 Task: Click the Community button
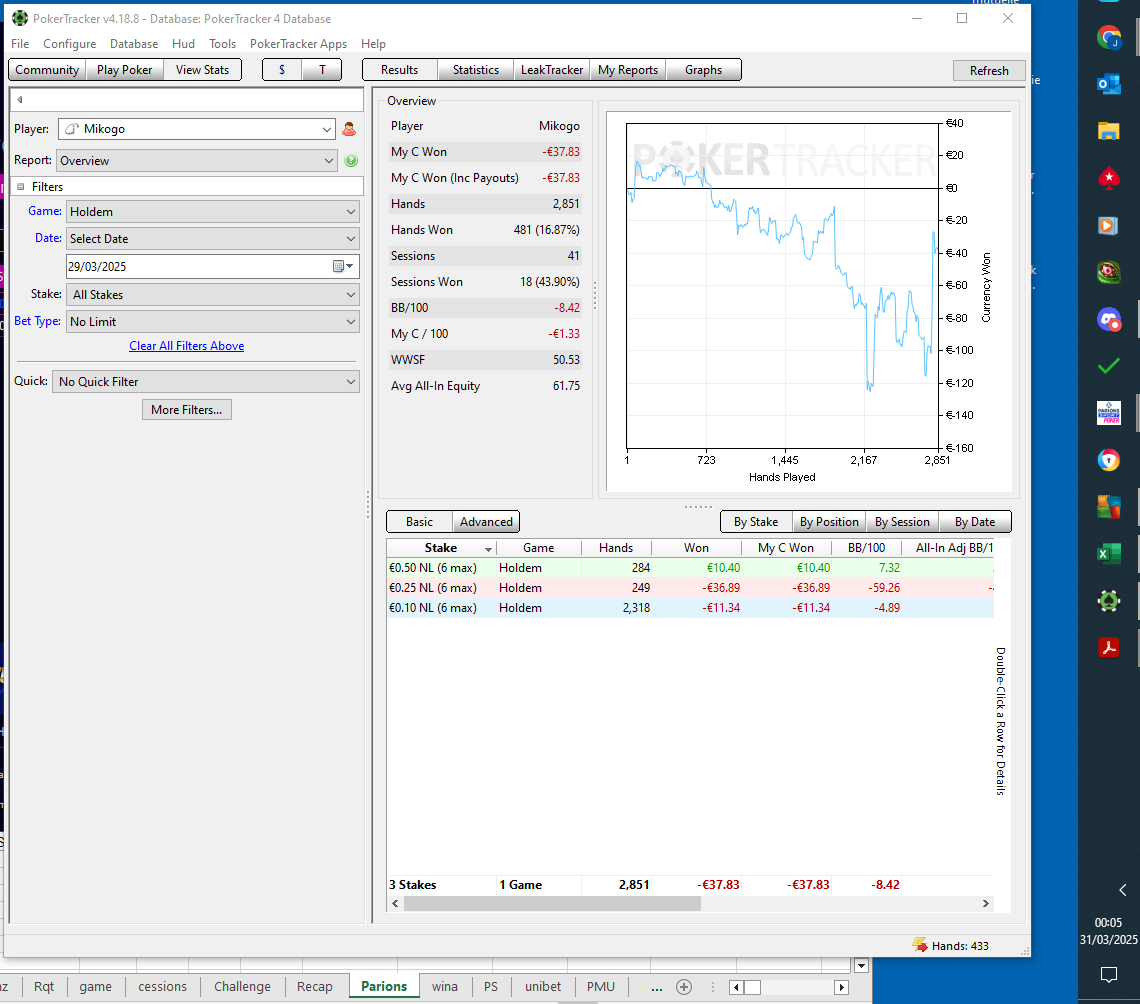pyautogui.click(x=47, y=70)
